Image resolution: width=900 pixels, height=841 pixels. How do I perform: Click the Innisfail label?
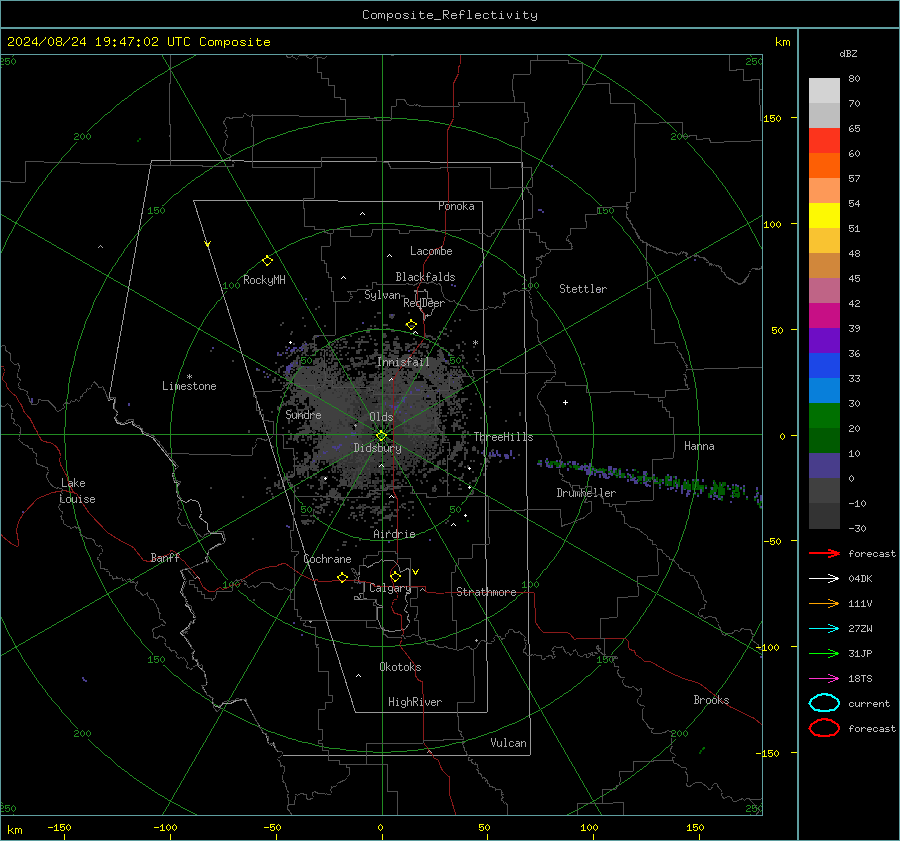(403, 362)
